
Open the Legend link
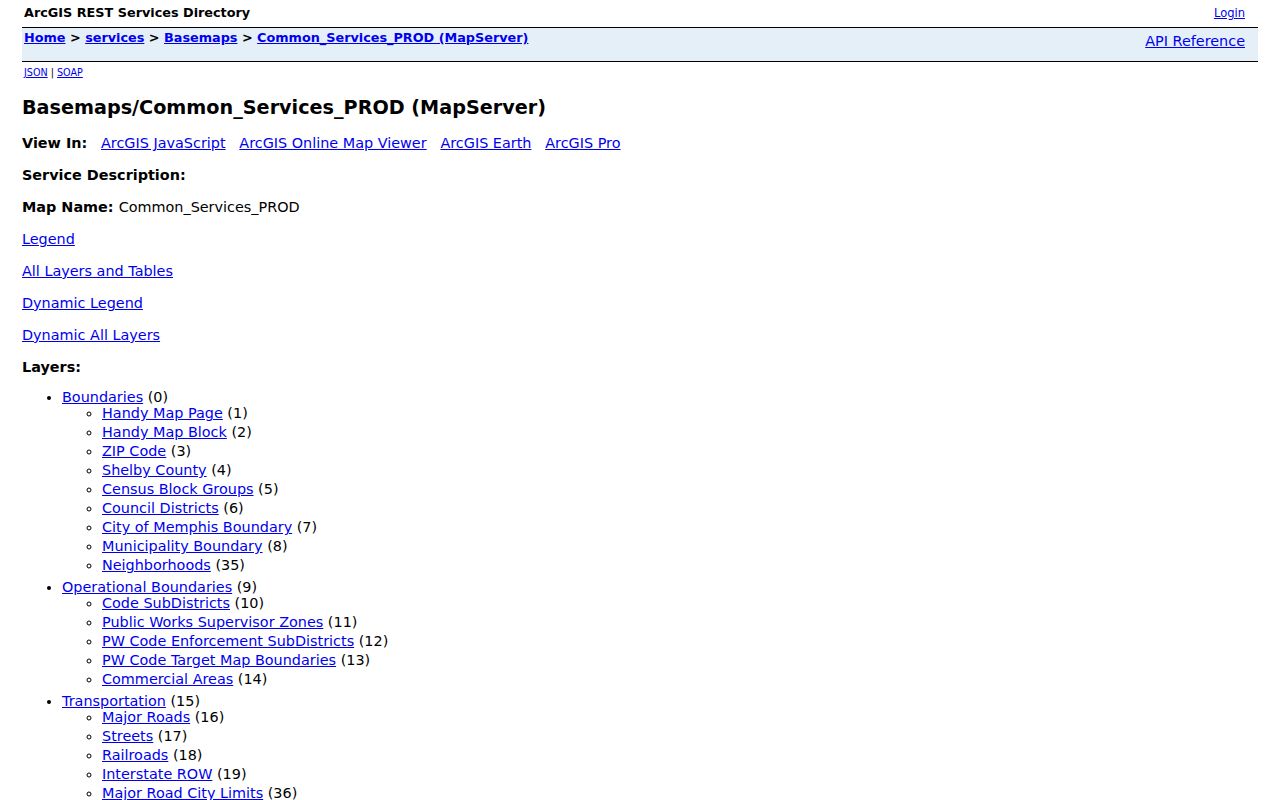pos(48,239)
